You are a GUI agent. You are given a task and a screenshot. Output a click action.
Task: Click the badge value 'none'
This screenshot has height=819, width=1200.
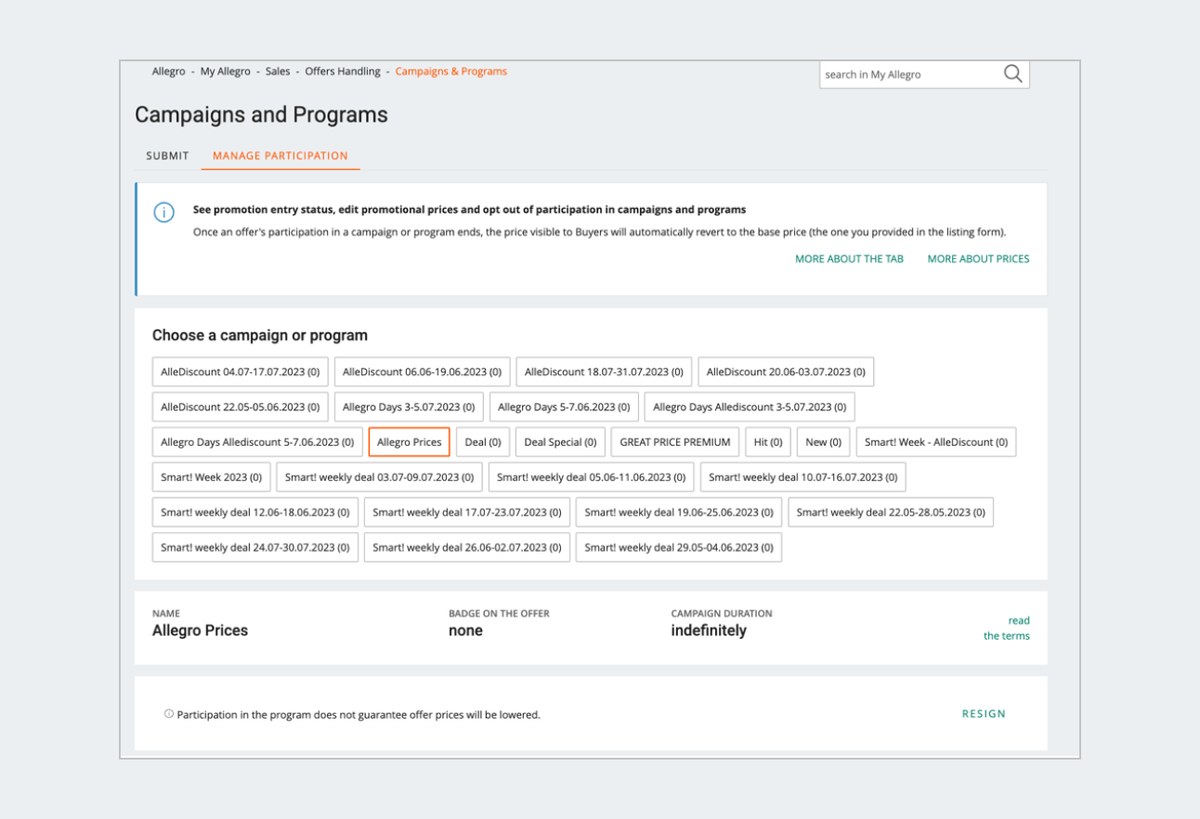coord(466,631)
